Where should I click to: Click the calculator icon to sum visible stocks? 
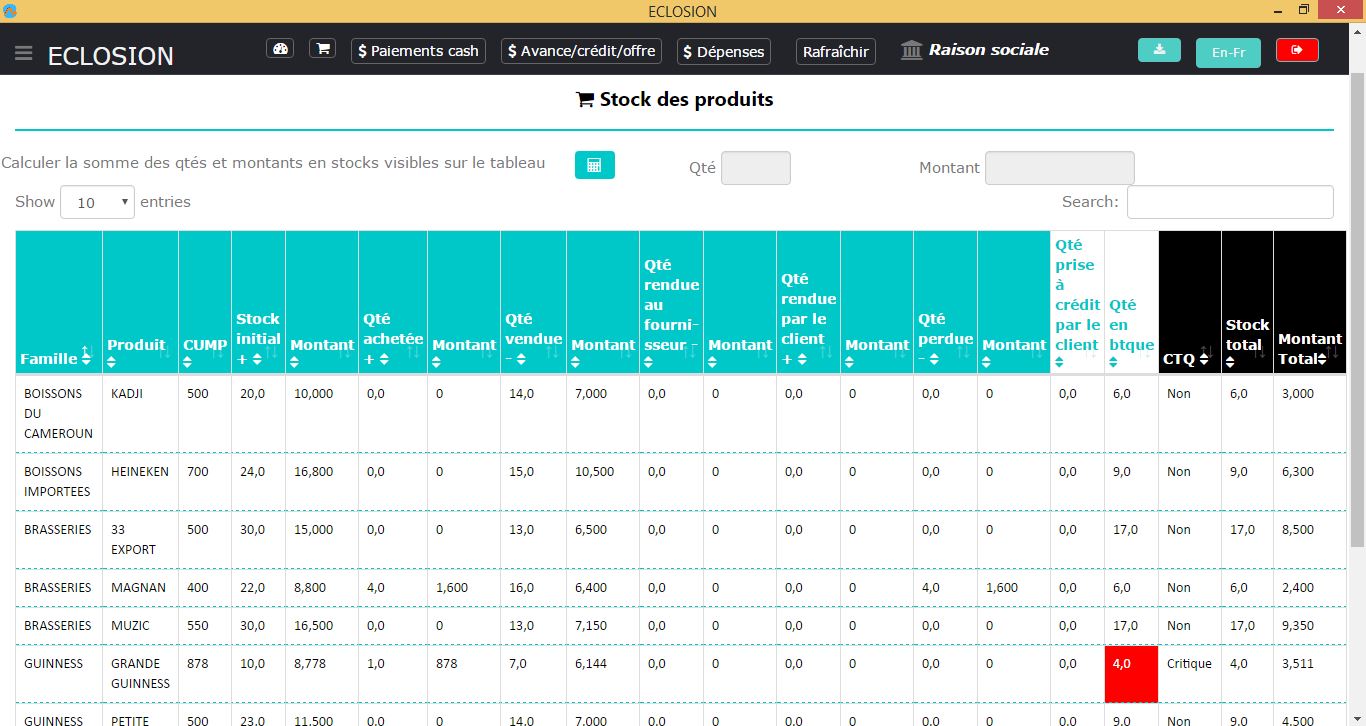595,164
